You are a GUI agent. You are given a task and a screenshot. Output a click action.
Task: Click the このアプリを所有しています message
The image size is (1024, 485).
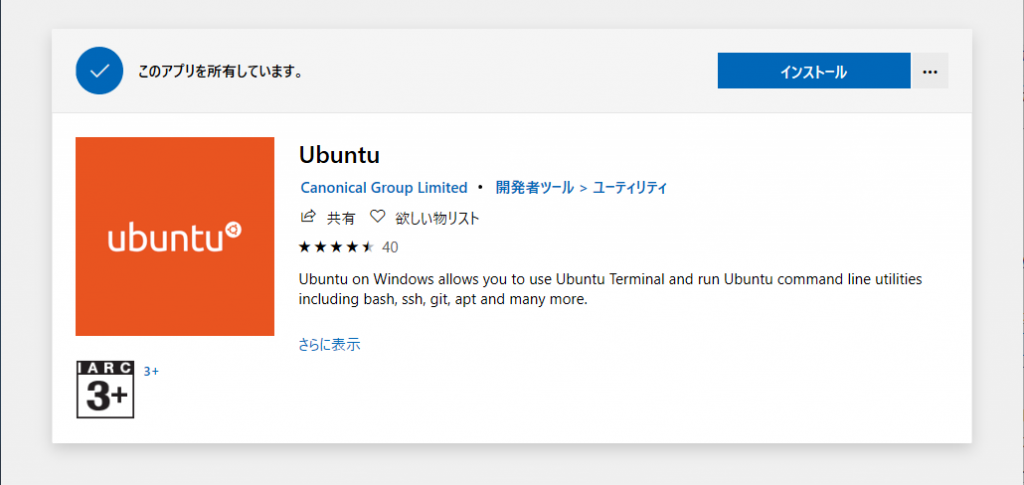[219, 71]
